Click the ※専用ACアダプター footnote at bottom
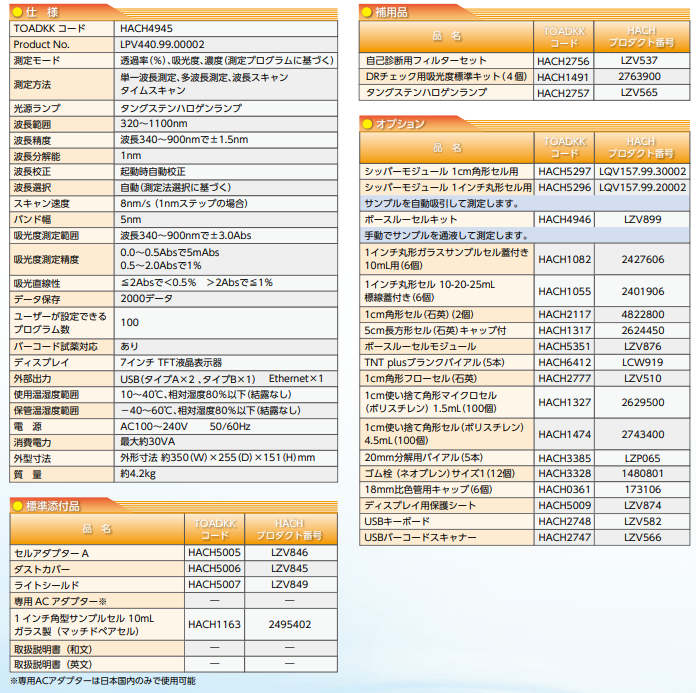696x693 pixels. [x=102, y=681]
